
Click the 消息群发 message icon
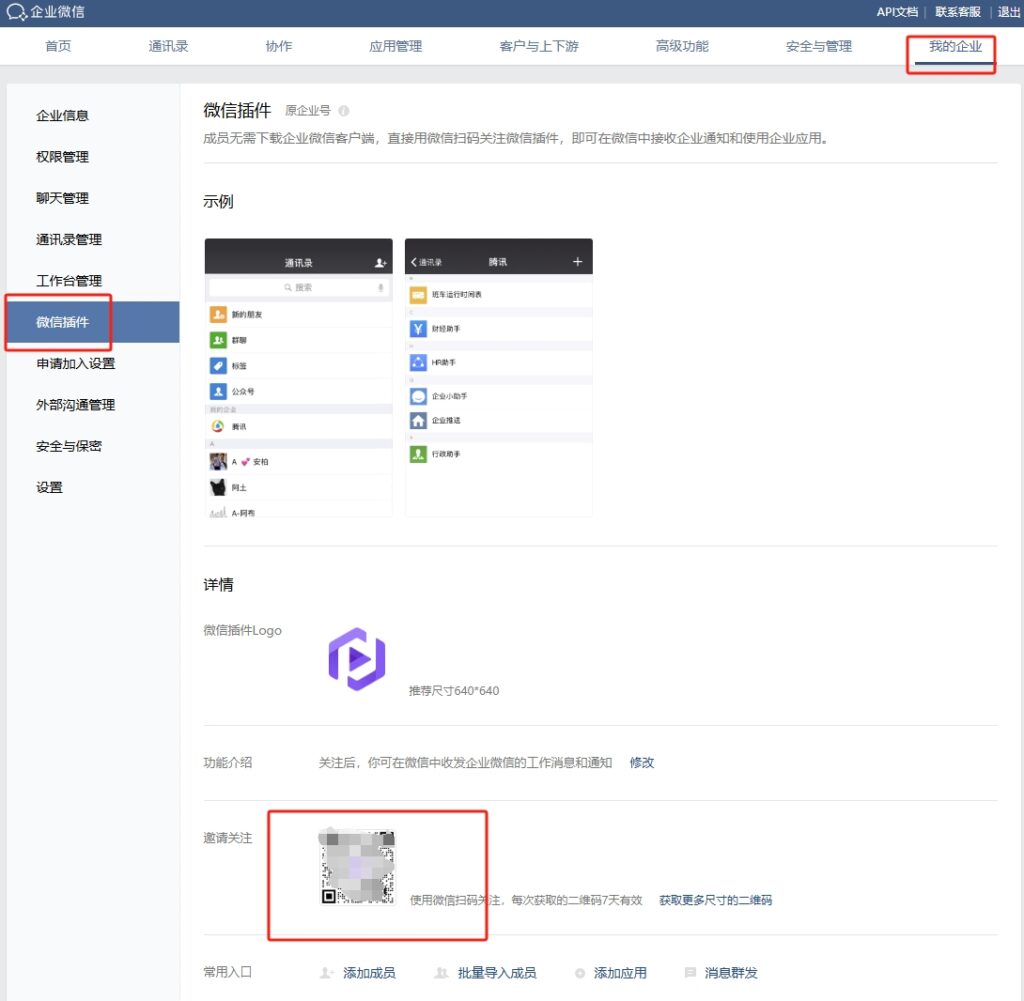(690, 973)
